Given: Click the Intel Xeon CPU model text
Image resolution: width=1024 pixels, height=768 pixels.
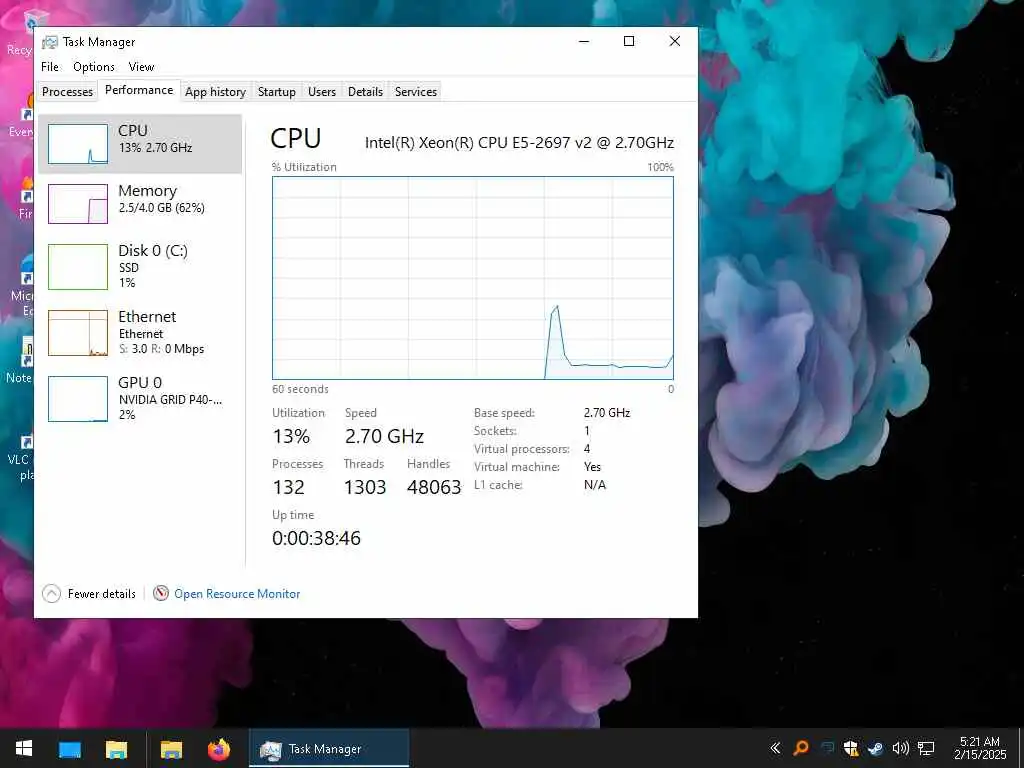Looking at the screenshot, I should (x=519, y=142).
